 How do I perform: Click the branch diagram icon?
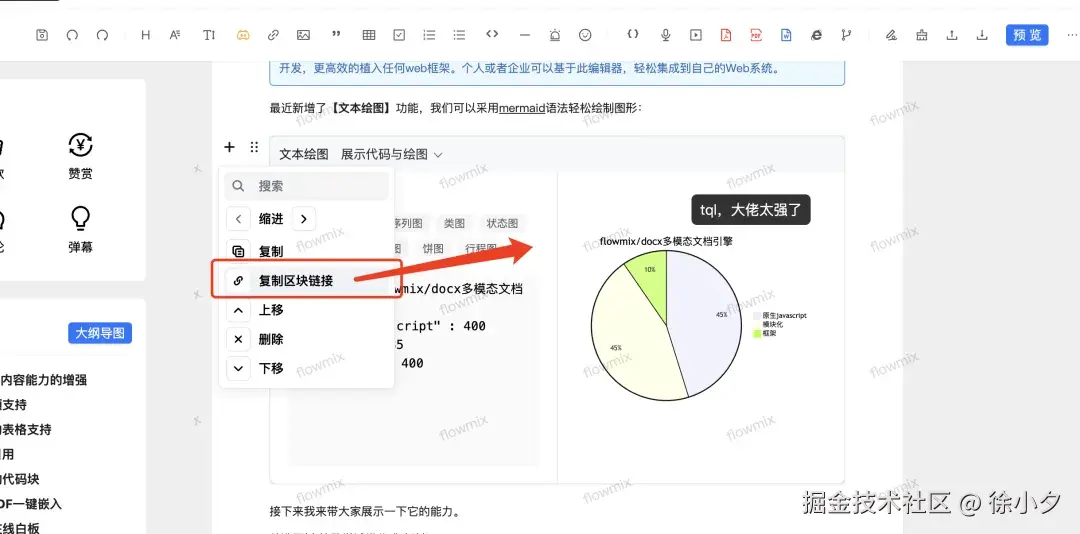pos(846,34)
